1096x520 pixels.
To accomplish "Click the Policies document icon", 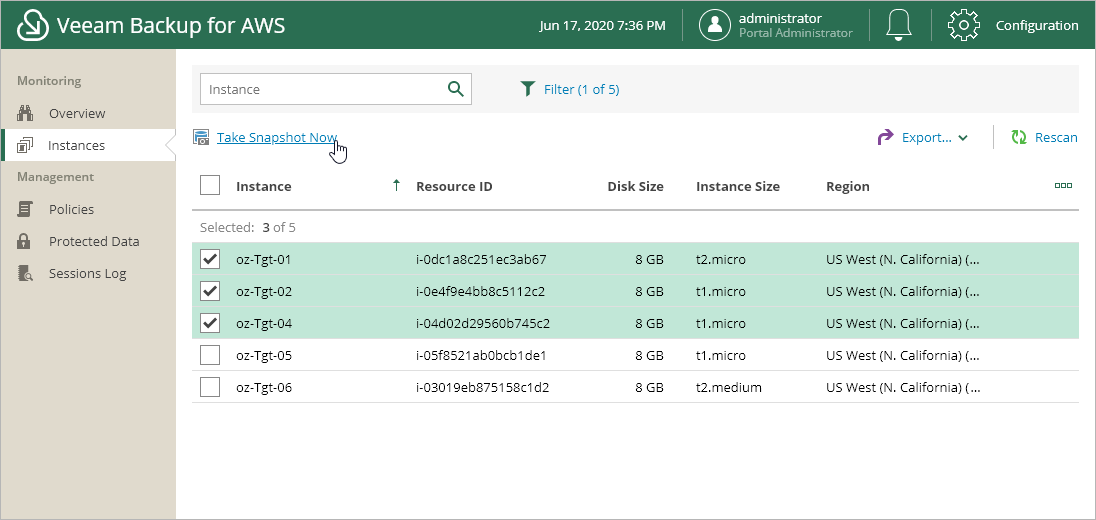I will pyautogui.click(x=25, y=209).
